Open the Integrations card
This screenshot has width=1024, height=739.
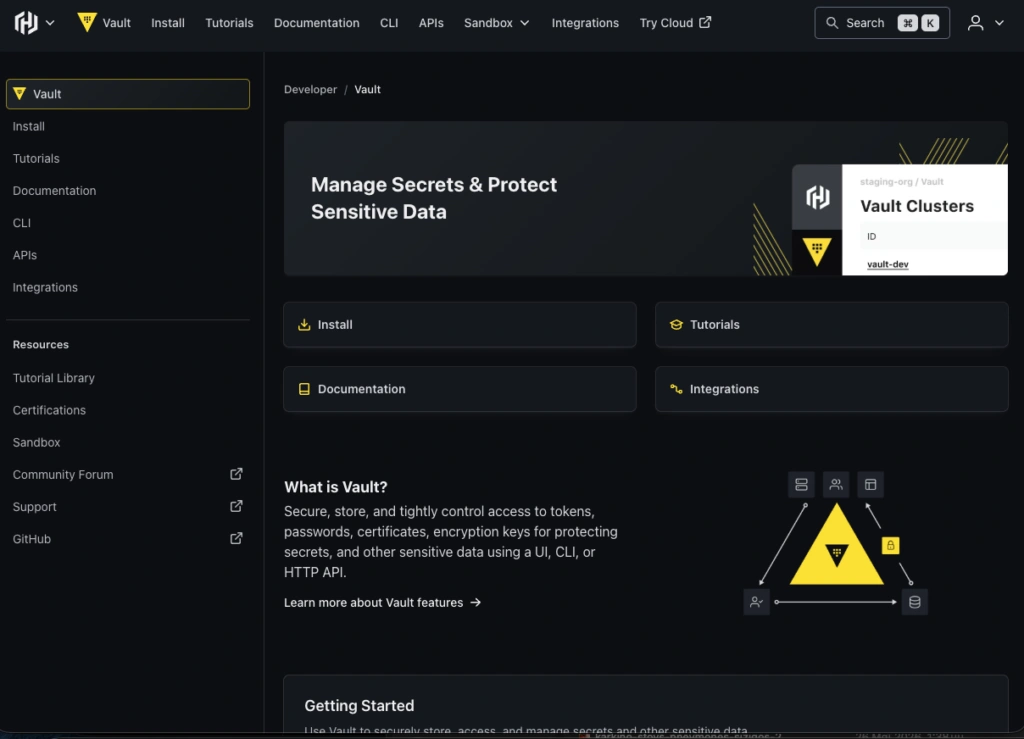831,389
